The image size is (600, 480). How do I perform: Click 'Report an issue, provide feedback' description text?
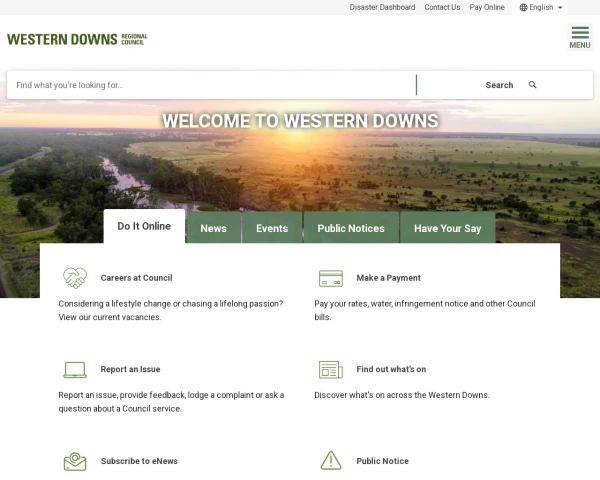coord(171,402)
